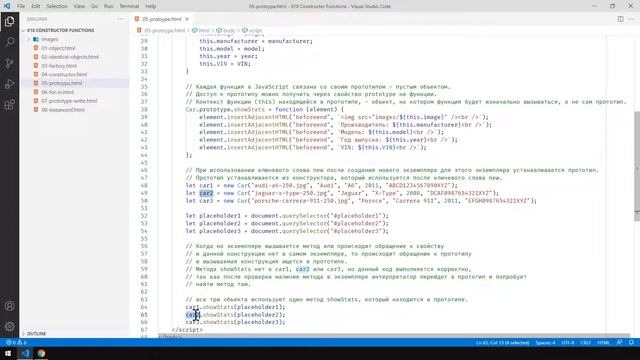Expand the OUTLINE section

coord(36,333)
